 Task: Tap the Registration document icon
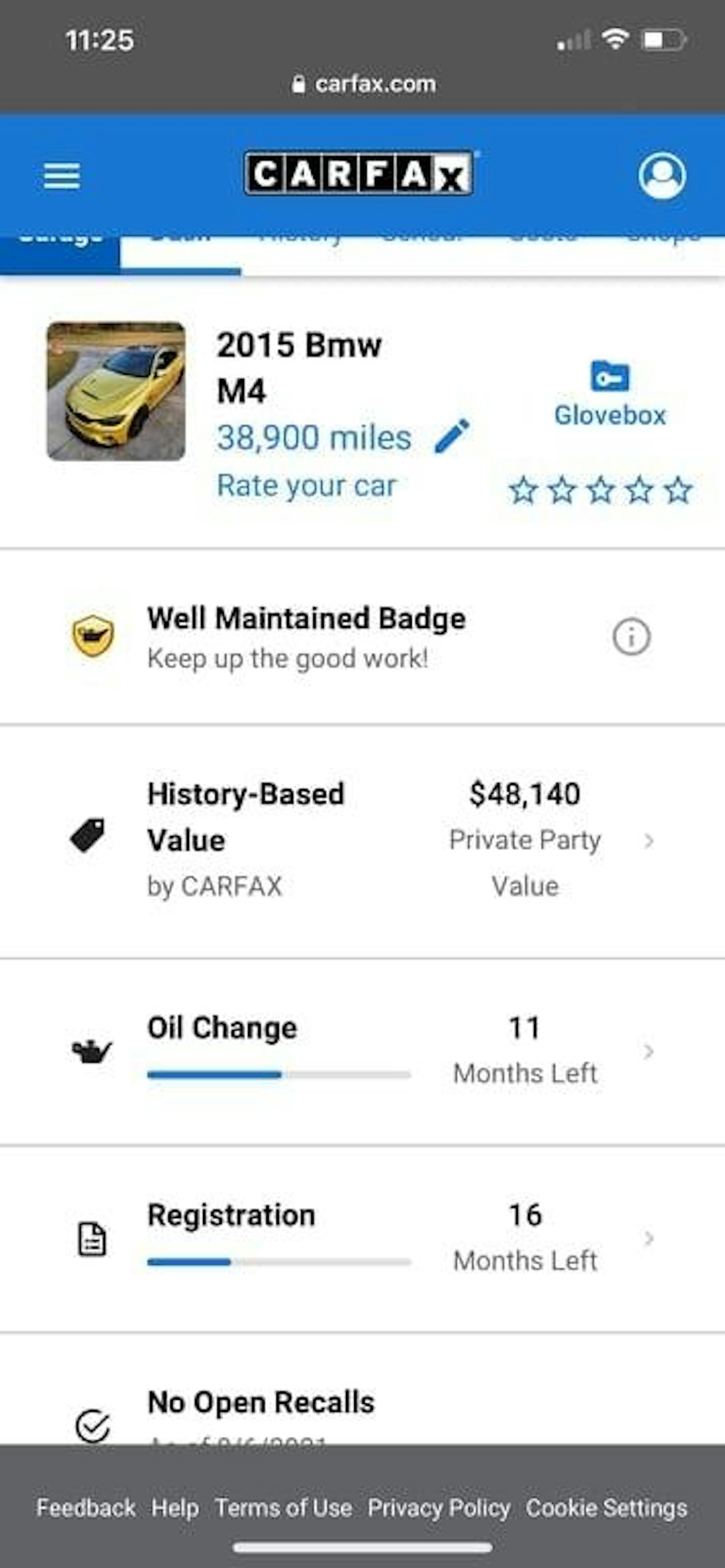(92, 1239)
